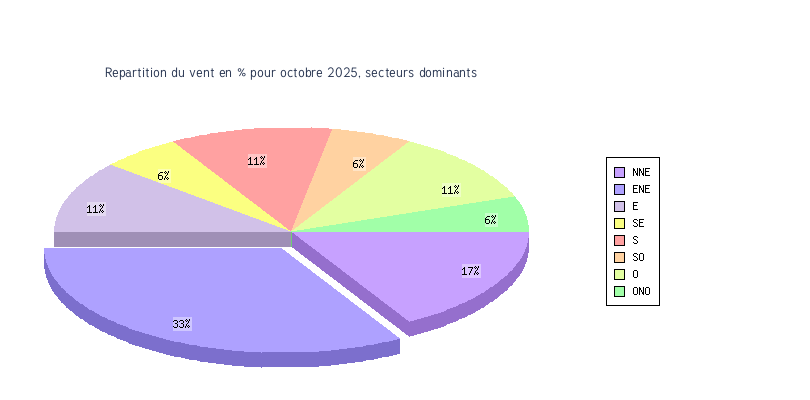Screen dimensions: 810x400
Task: Click the NNE legend label text
Action: [x=641, y=172]
